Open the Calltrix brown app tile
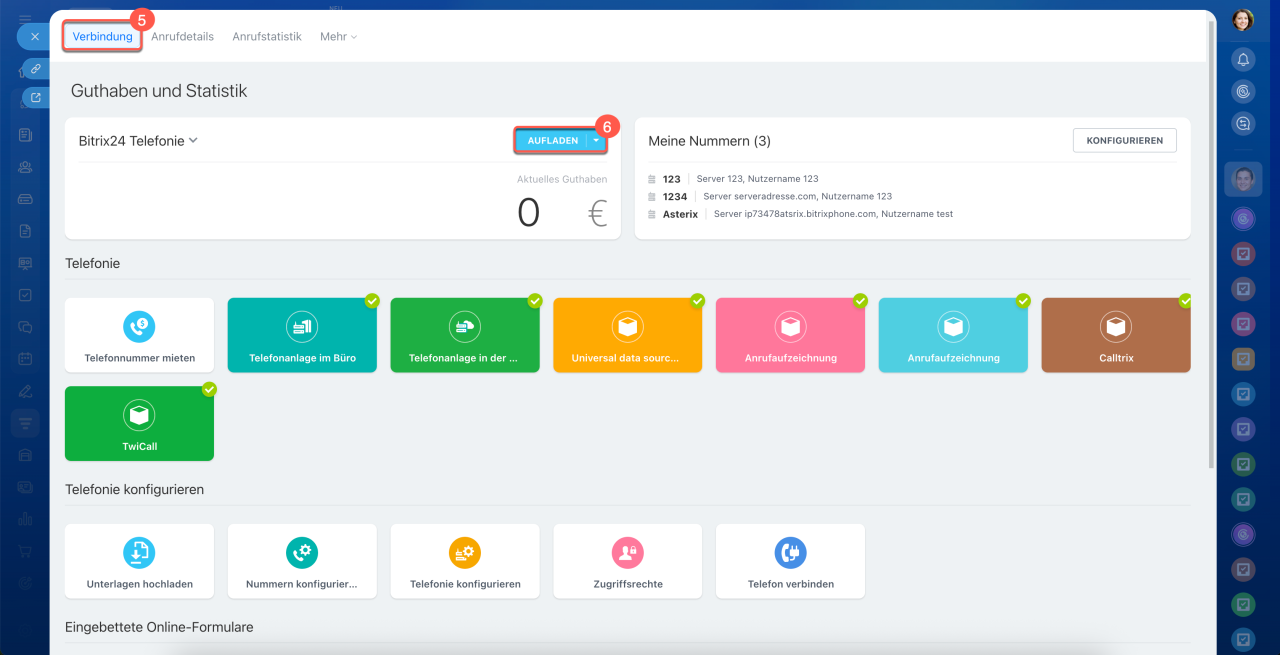Screen dimensions: 1280x655 (1115, 335)
